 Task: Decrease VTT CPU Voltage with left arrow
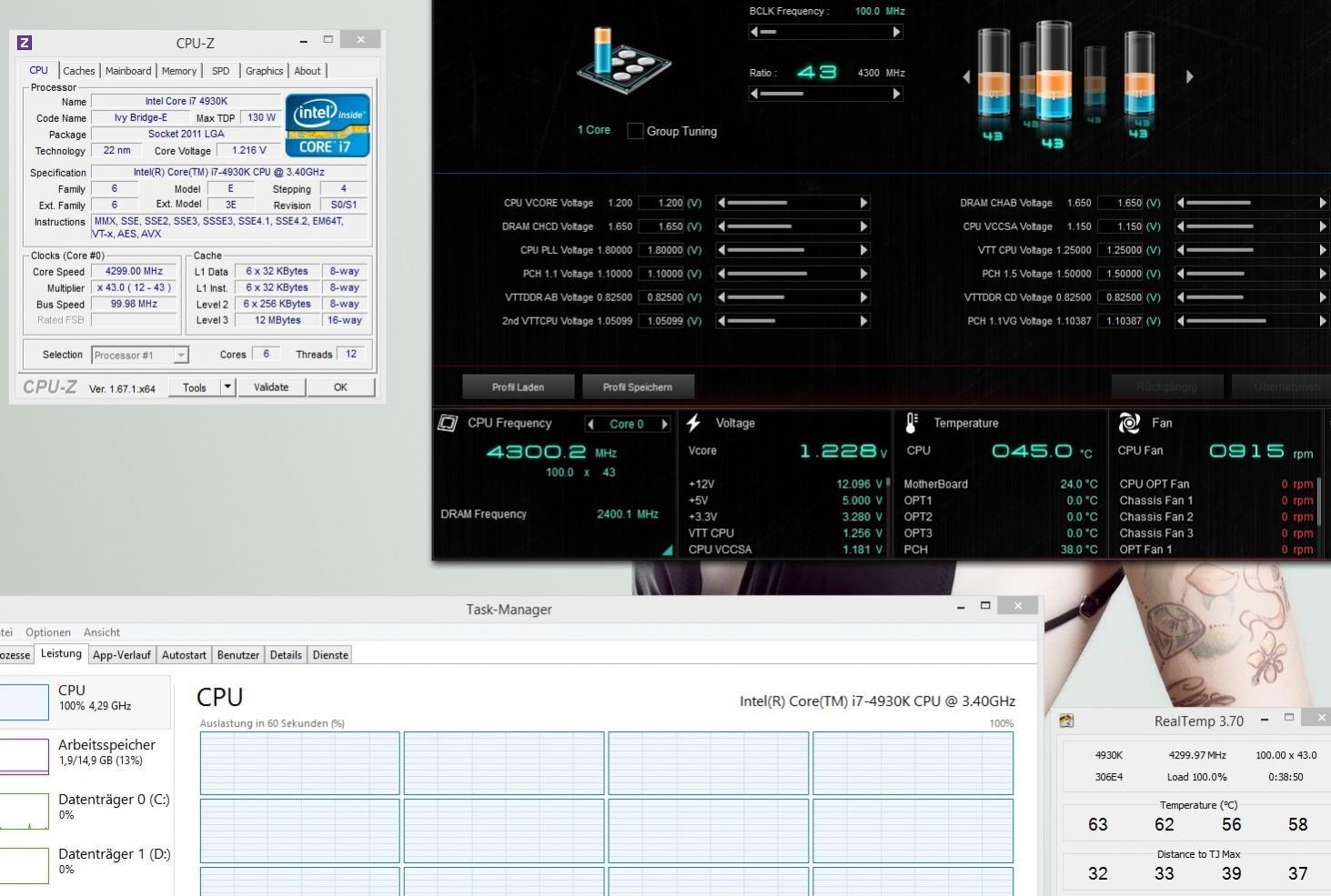(x=1180, y=250)
